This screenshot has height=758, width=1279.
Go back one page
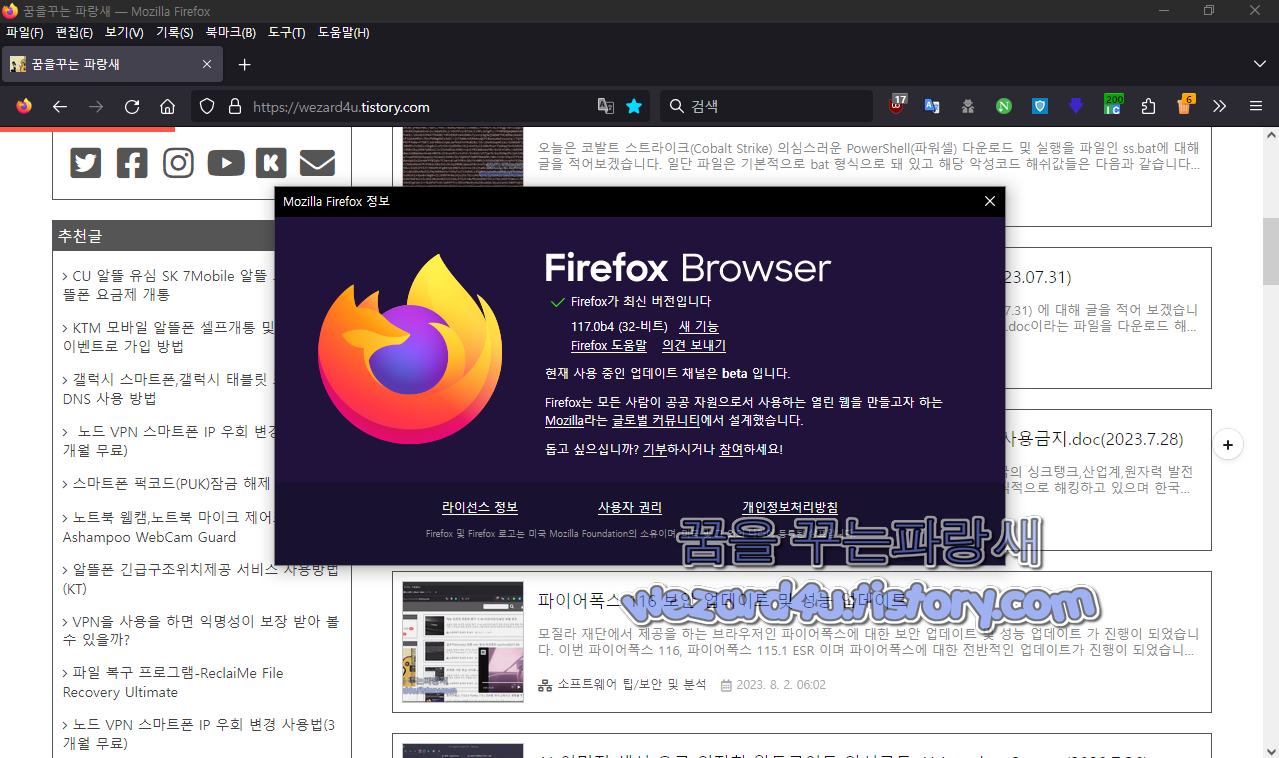(x=60, y=106)
